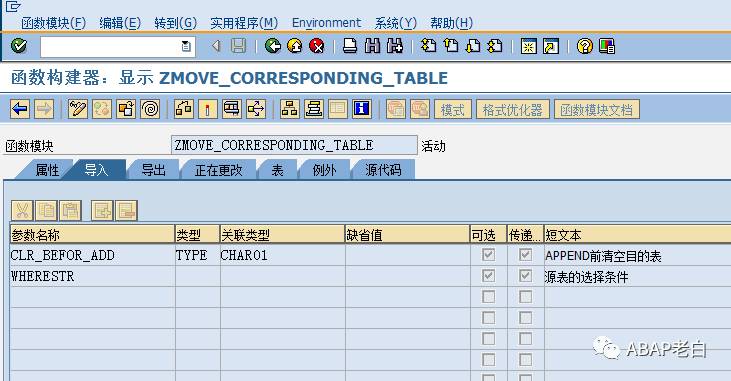Viewport: 731px width, 381px height.
Task: Open the 系统(Y) menu
Action: point(395,22)
